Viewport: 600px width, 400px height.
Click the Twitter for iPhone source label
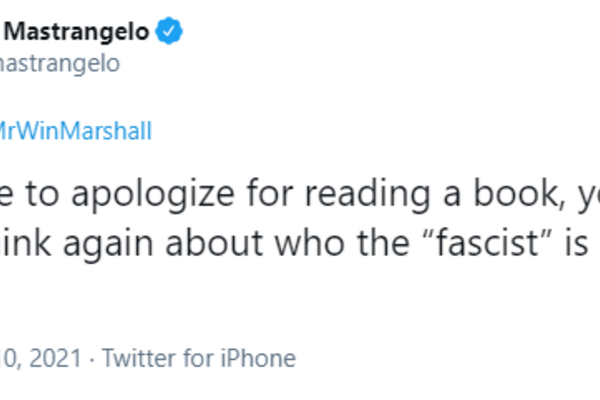[198, 359]
